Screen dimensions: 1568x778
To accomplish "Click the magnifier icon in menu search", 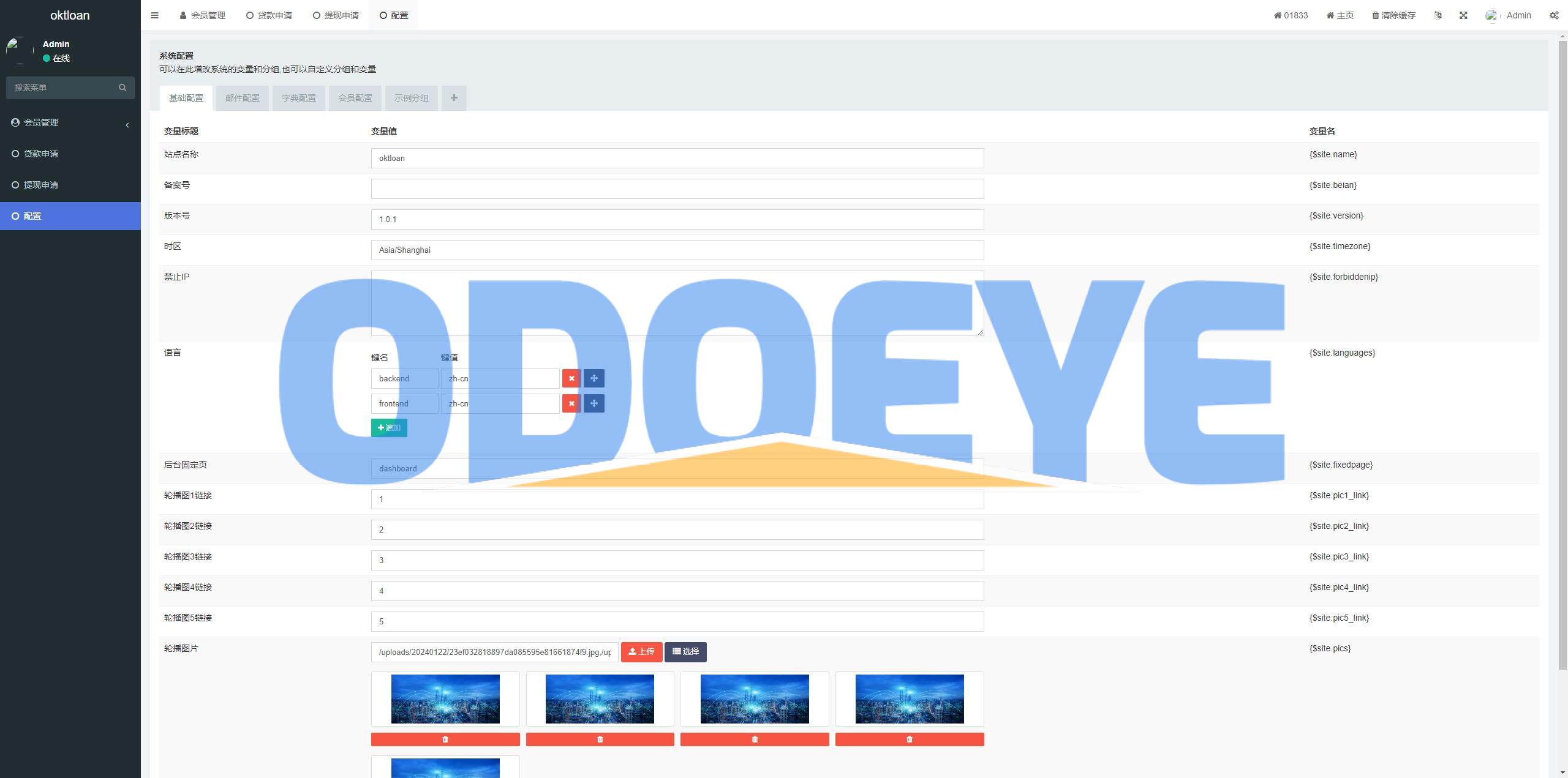I will click(x=123, y=88).
